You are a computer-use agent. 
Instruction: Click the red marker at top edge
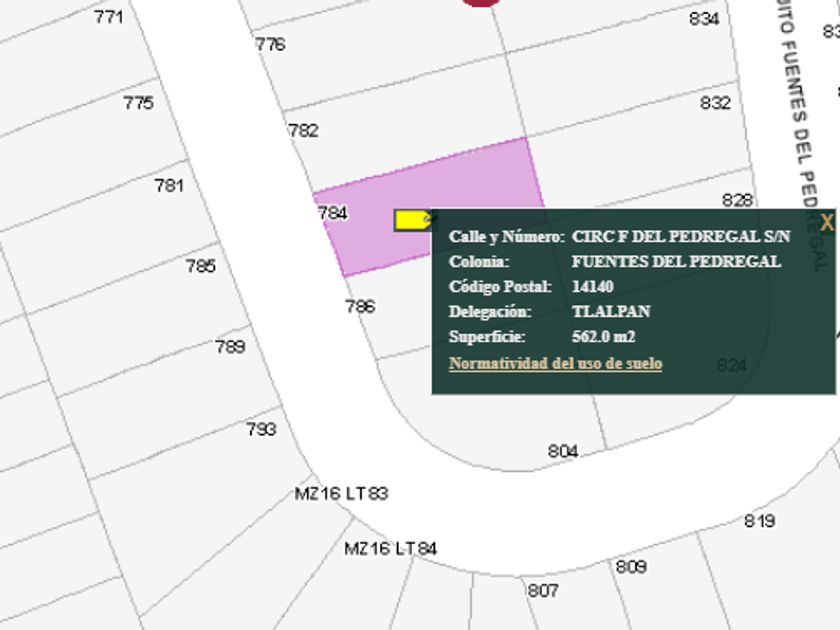pos(481,3)
